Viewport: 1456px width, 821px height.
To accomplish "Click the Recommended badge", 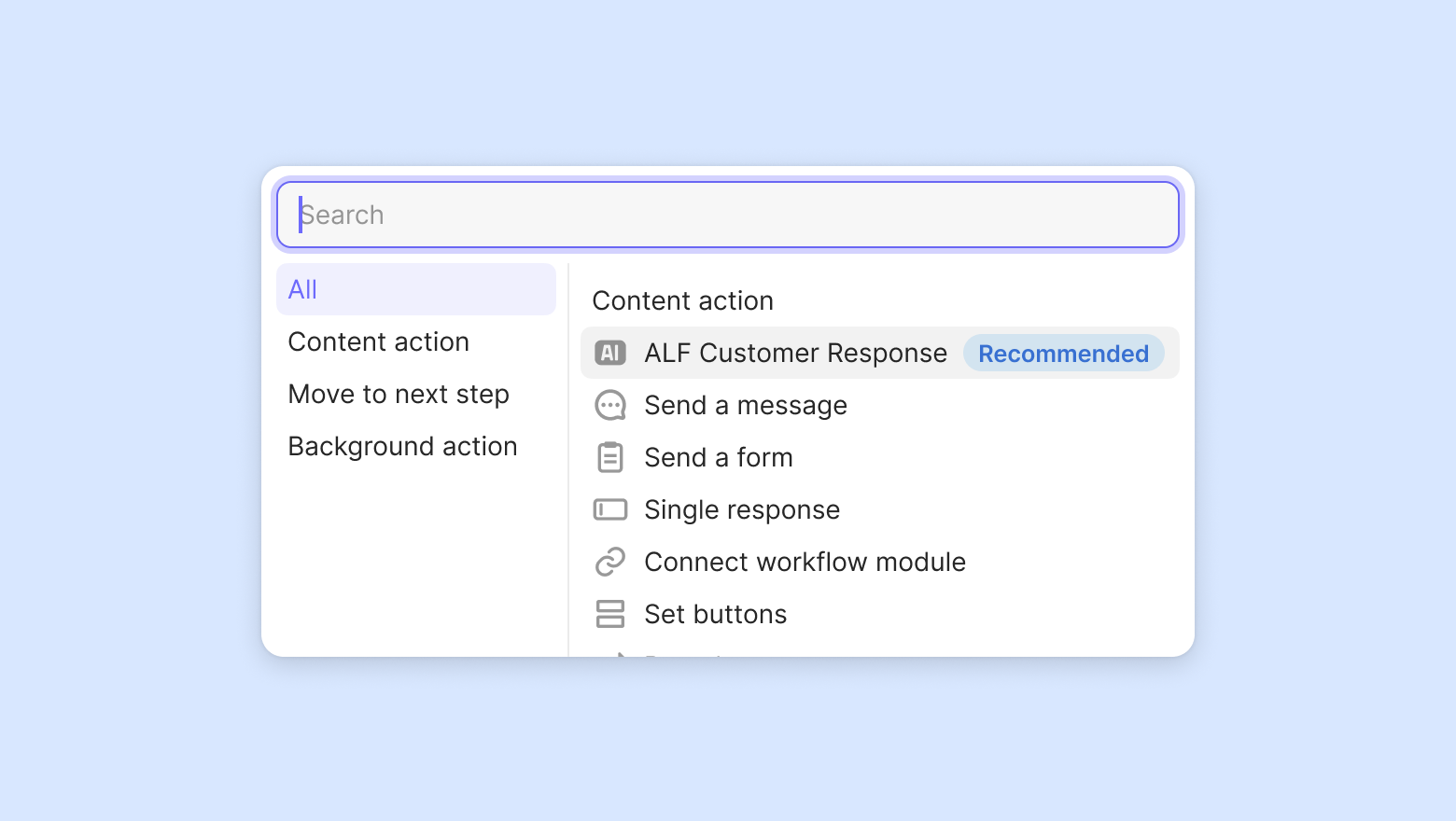I will [1063, 354].
